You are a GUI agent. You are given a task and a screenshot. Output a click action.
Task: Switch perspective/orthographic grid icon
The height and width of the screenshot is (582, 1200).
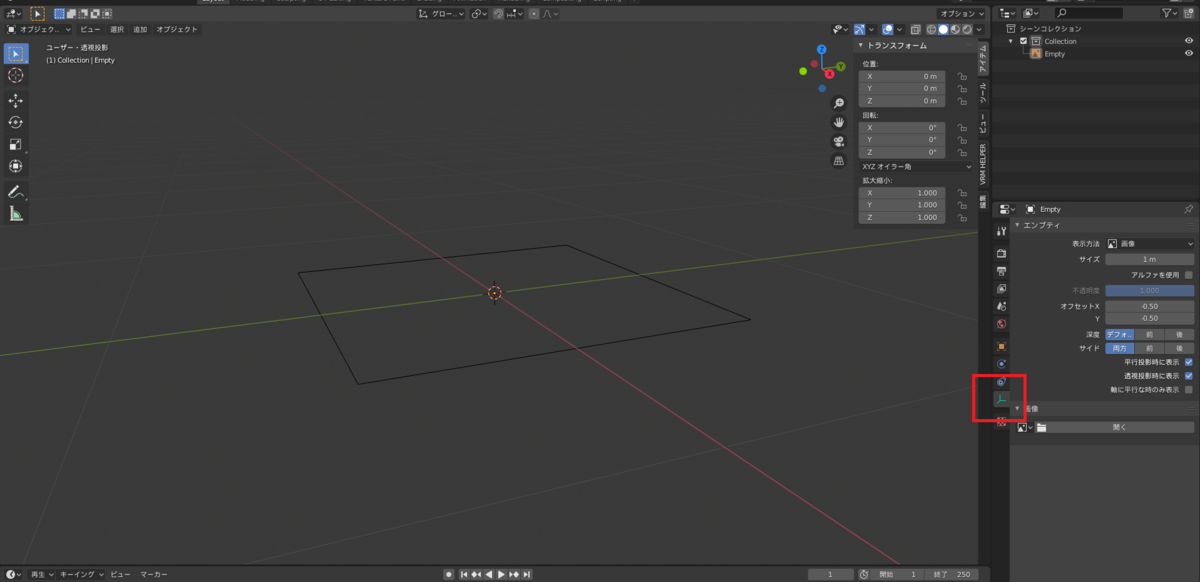coord(839,160)
